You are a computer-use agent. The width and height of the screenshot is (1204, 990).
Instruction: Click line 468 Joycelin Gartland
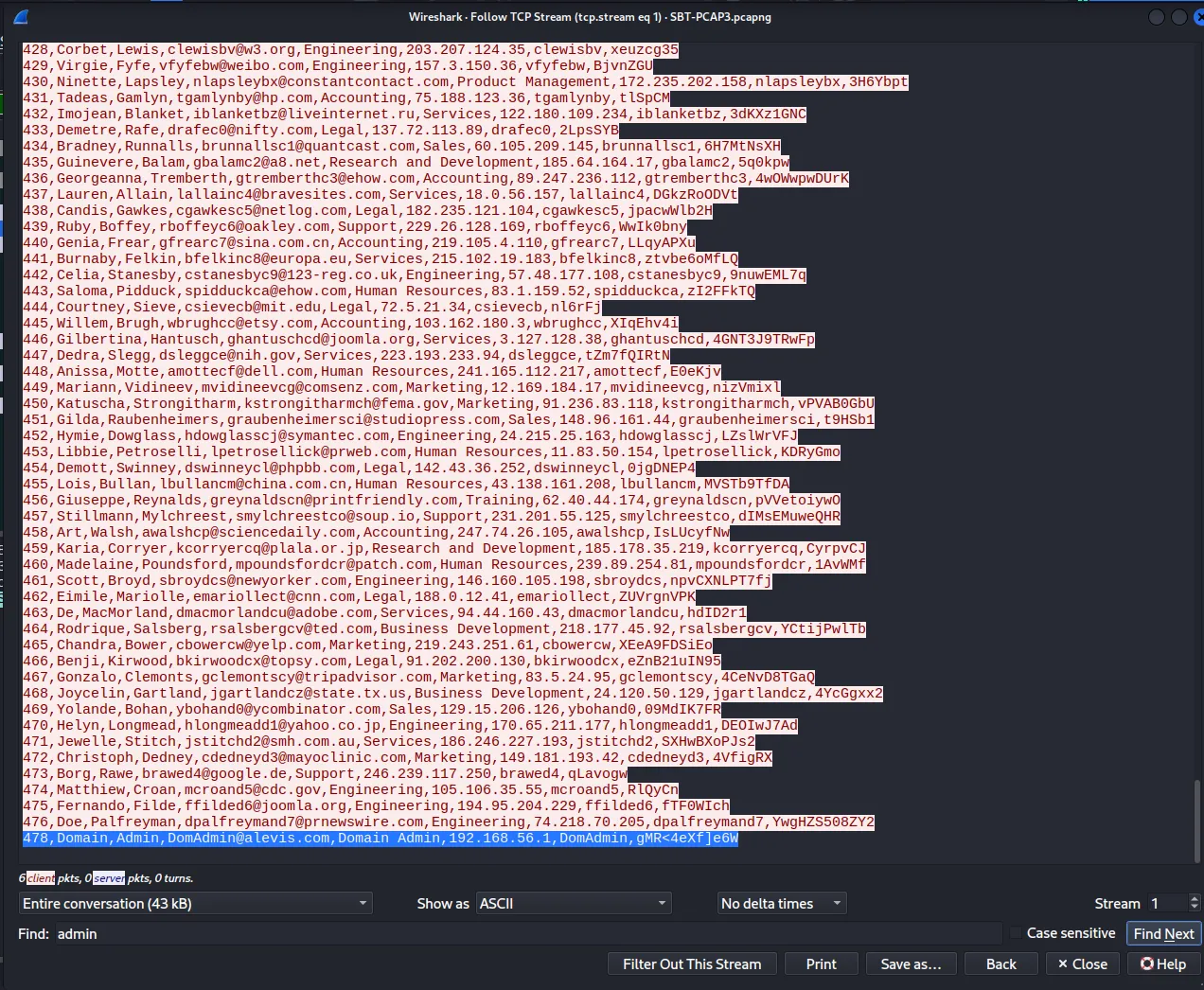(x=452, y=693)
